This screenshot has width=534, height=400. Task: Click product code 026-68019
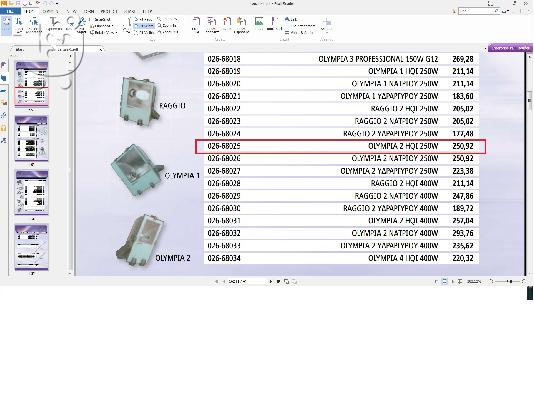pyautogui.click(x=224, y=71)
